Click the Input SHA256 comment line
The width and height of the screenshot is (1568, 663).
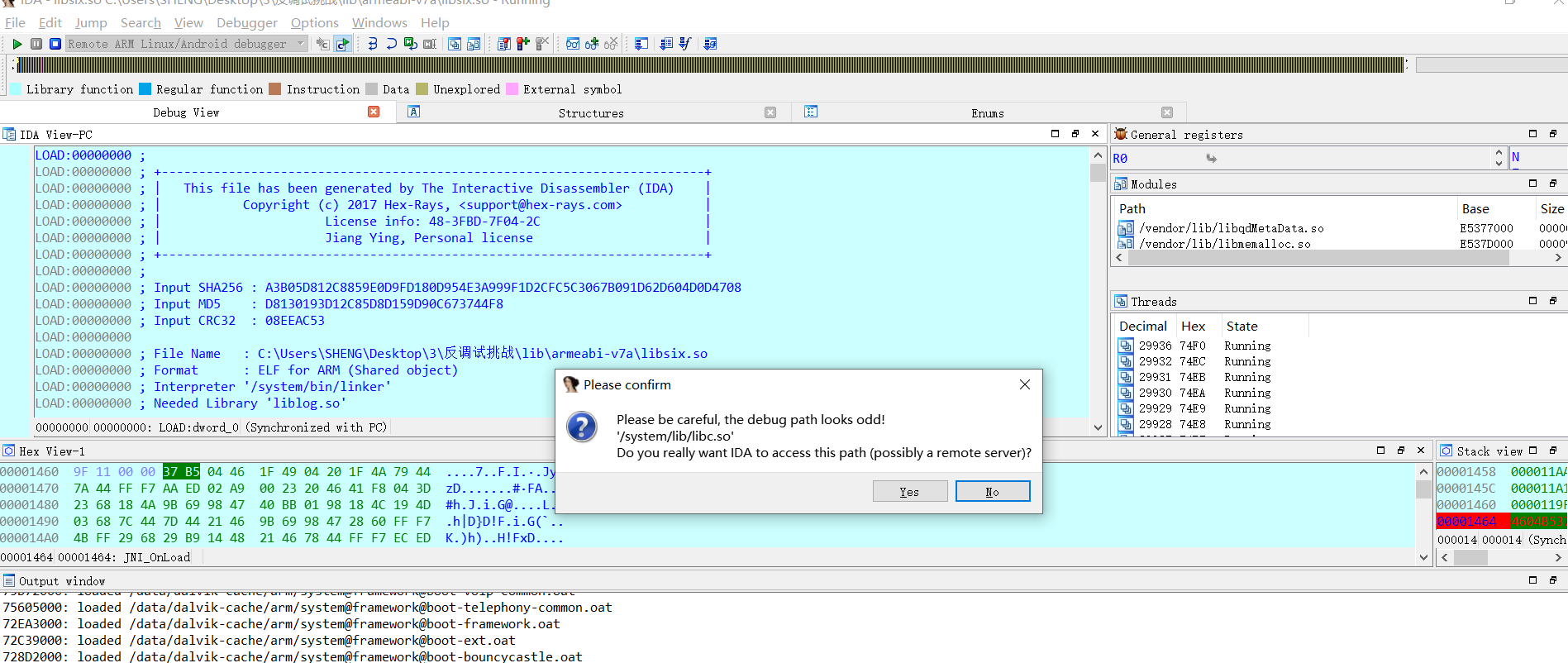pyautogui.click(x=447, y=288)
